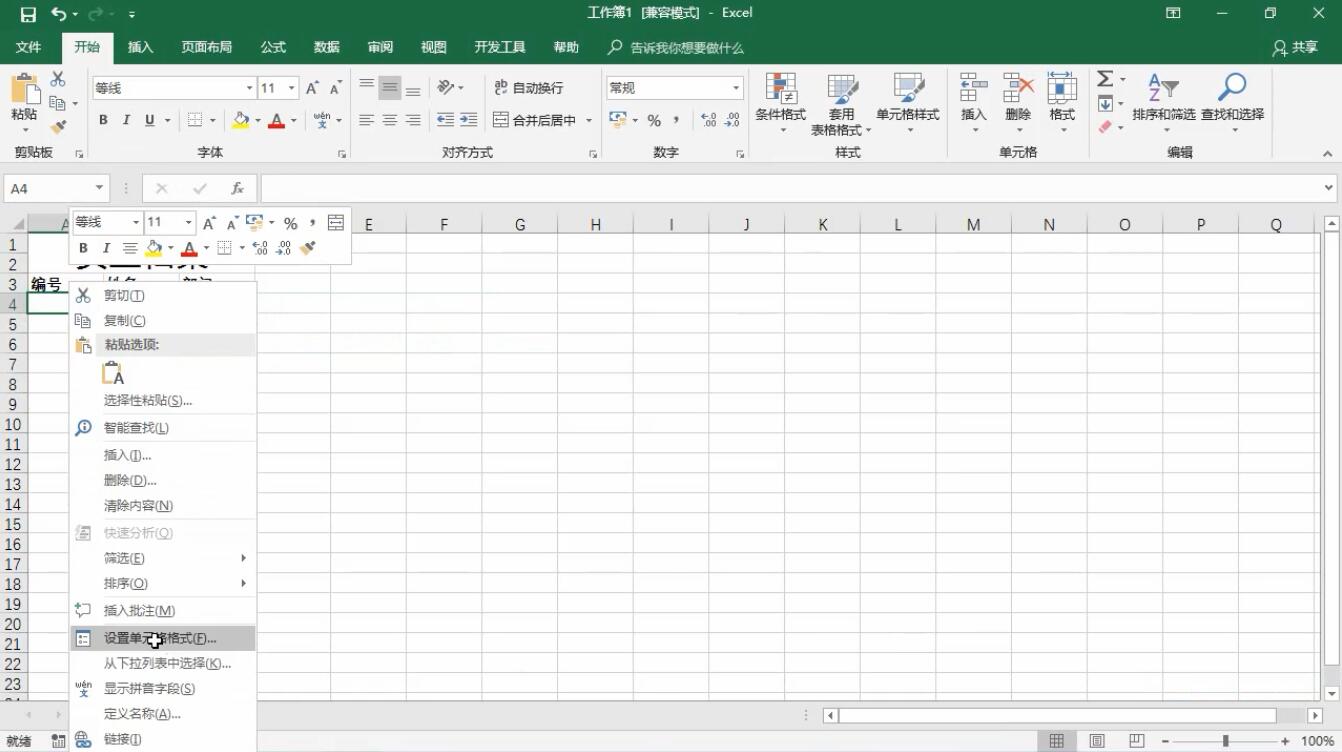Click the Format Painter brush in ribbon
Screen dimensions: 1342x752
(58, 127)
